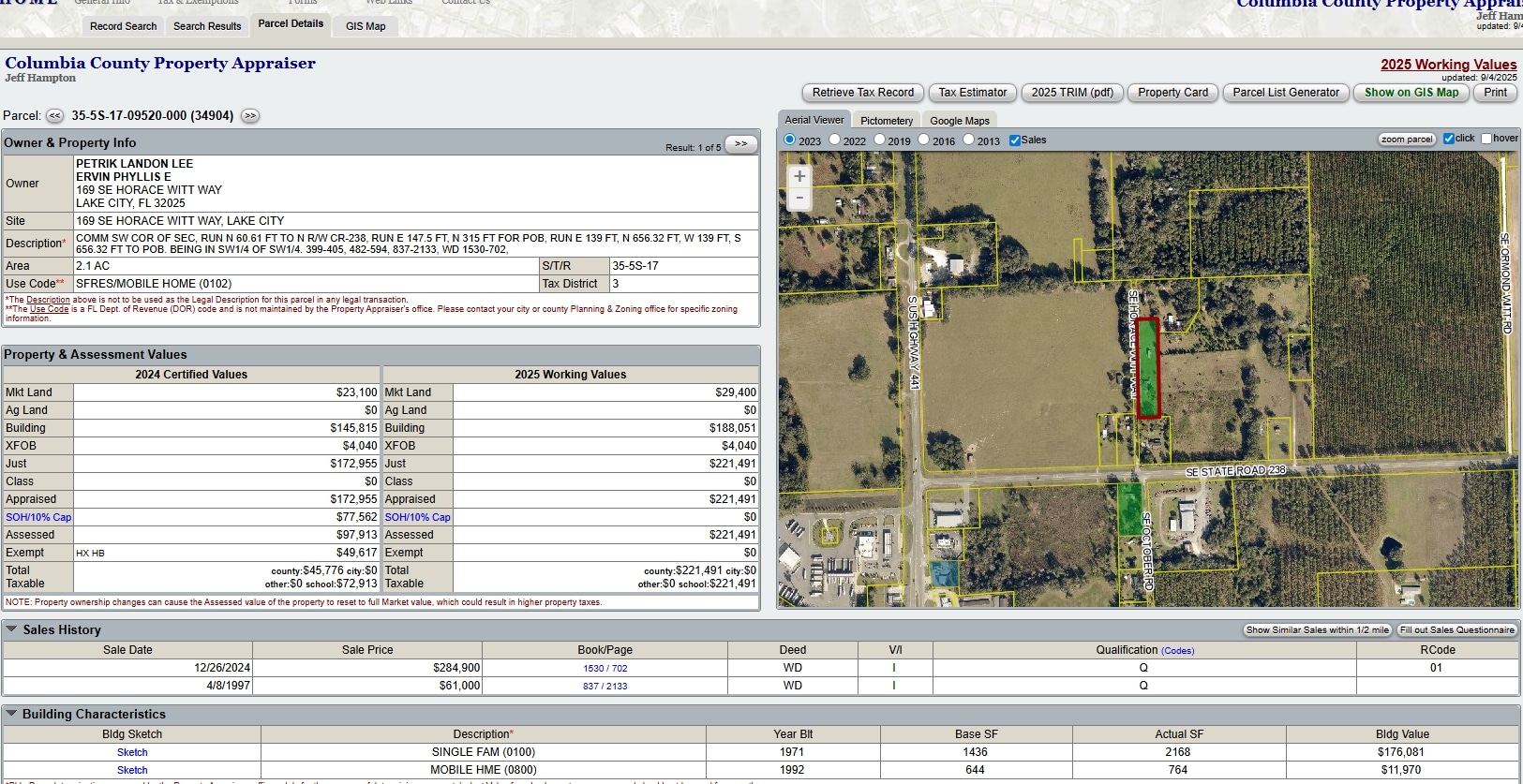The width and height of the screenshot is (1523, 784).
Task: Switch to the Pictometery tab
Action: (886, 121)
